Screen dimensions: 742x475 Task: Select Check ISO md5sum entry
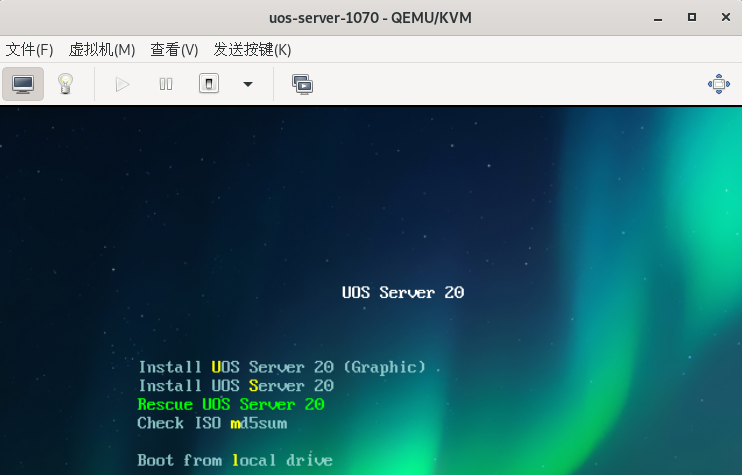(x=212, y=423)
